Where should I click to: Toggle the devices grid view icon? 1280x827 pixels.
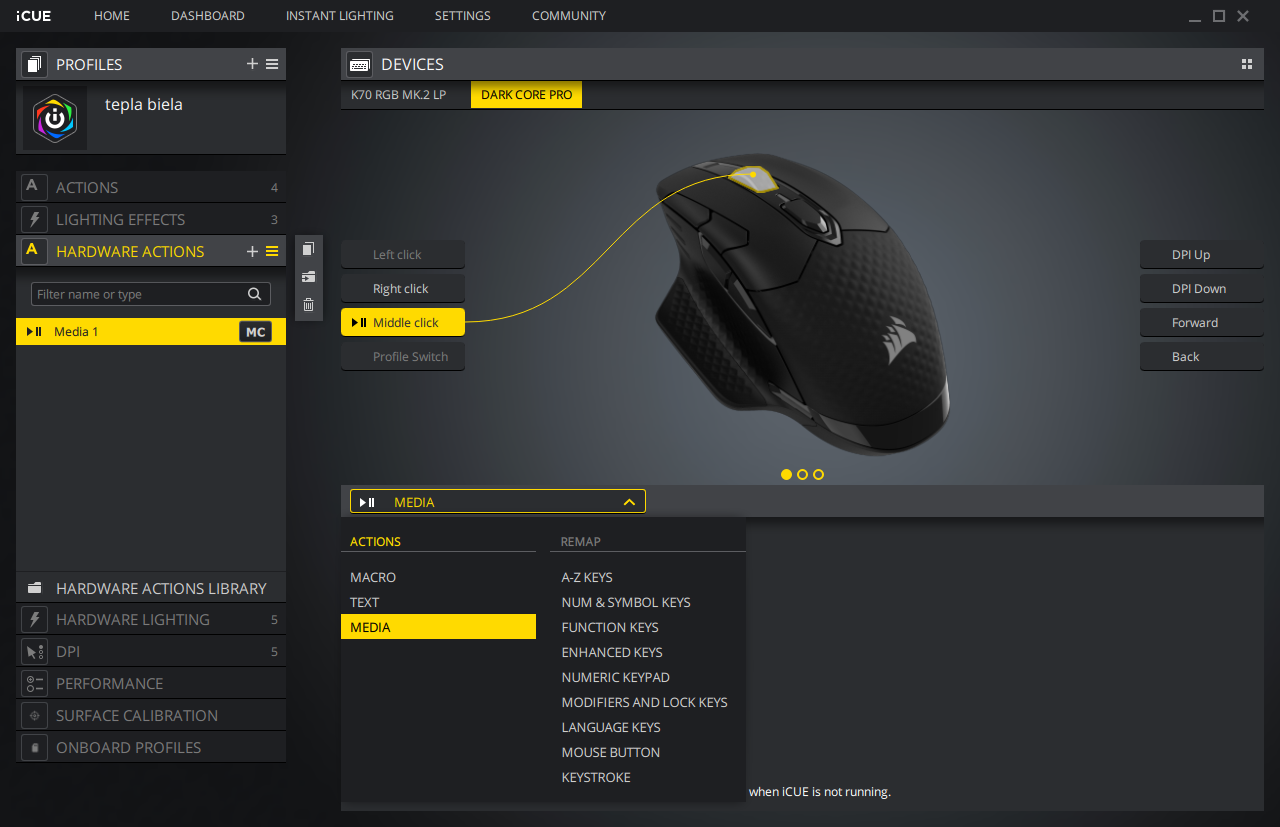coord(1247,64)
